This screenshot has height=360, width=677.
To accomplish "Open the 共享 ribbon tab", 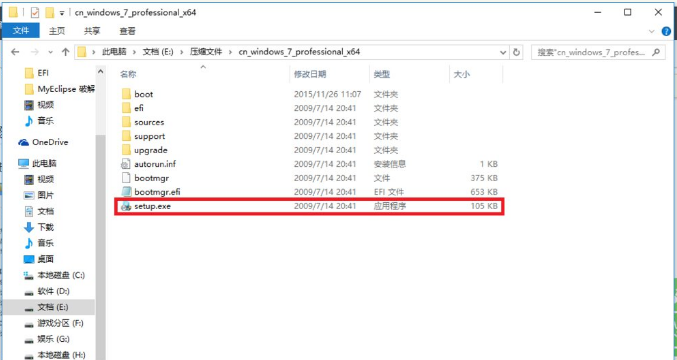I will tap(92, 31).
